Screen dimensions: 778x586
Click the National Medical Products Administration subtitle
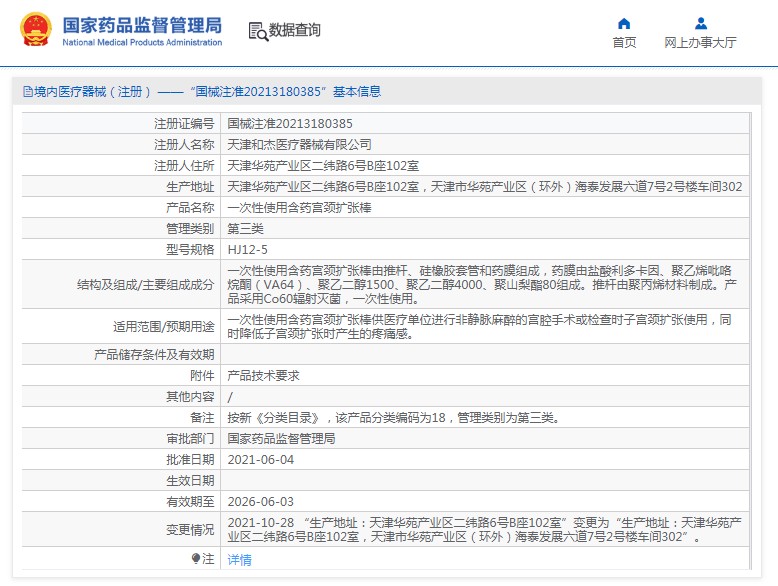[142, 43]
